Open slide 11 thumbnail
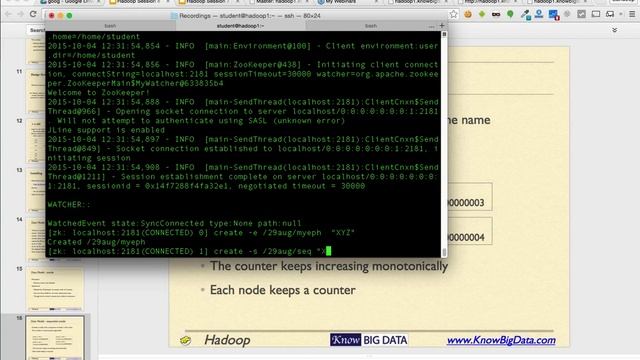This screenshot has height=360, width=640. coord(37,91)
